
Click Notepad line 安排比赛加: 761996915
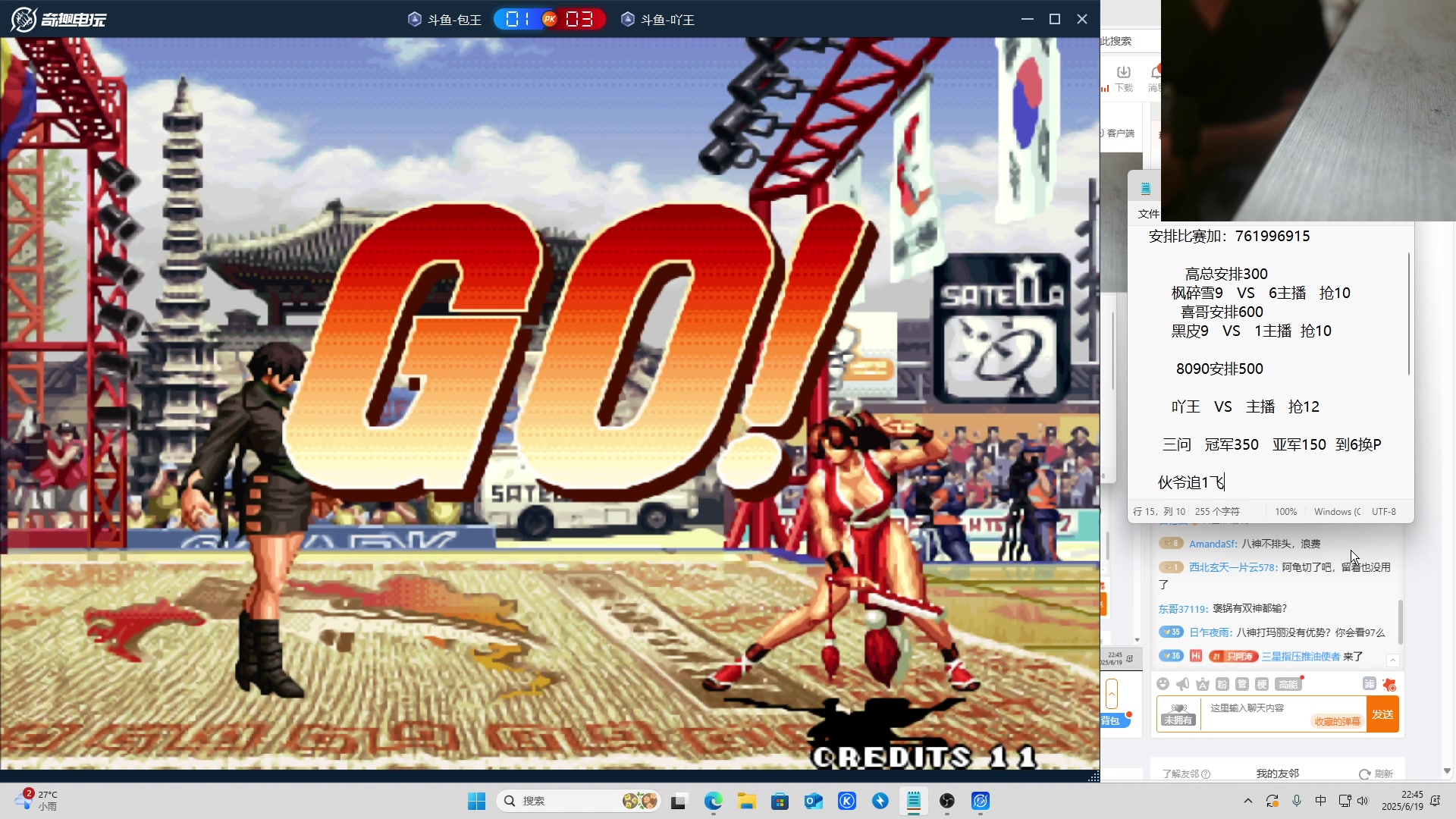coord(1229,236)
